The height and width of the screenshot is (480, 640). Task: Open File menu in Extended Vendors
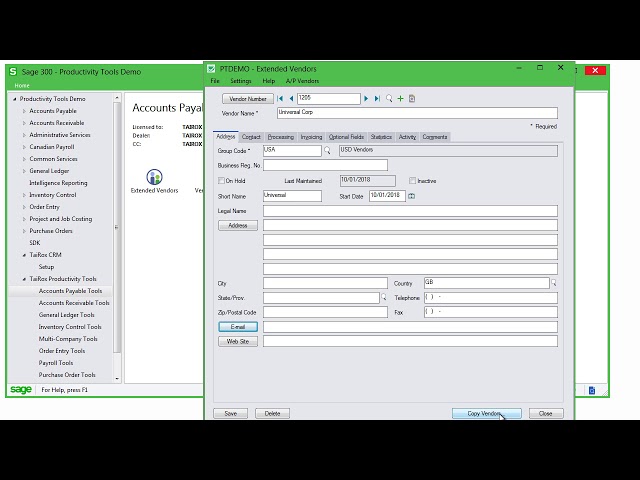(x=215, y=81)
